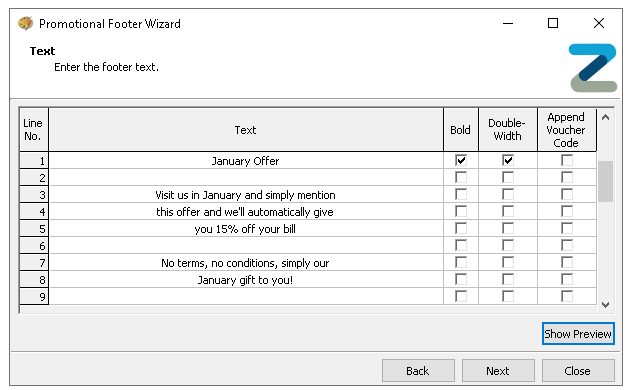Select row header for line 7

pos(34,262)
